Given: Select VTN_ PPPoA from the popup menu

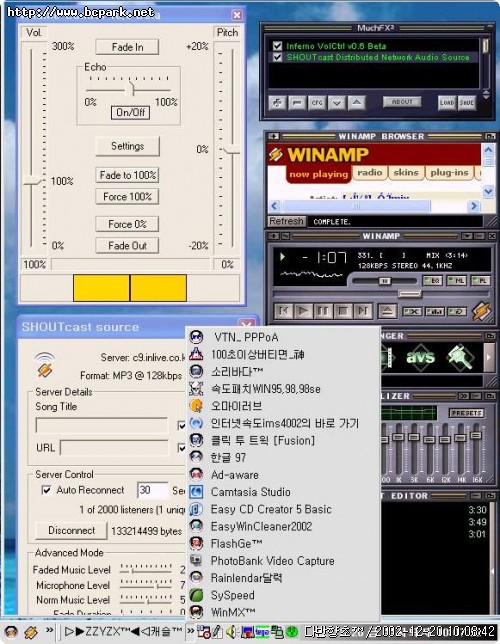Looking at the screenshot, I should tap(283, 337).
